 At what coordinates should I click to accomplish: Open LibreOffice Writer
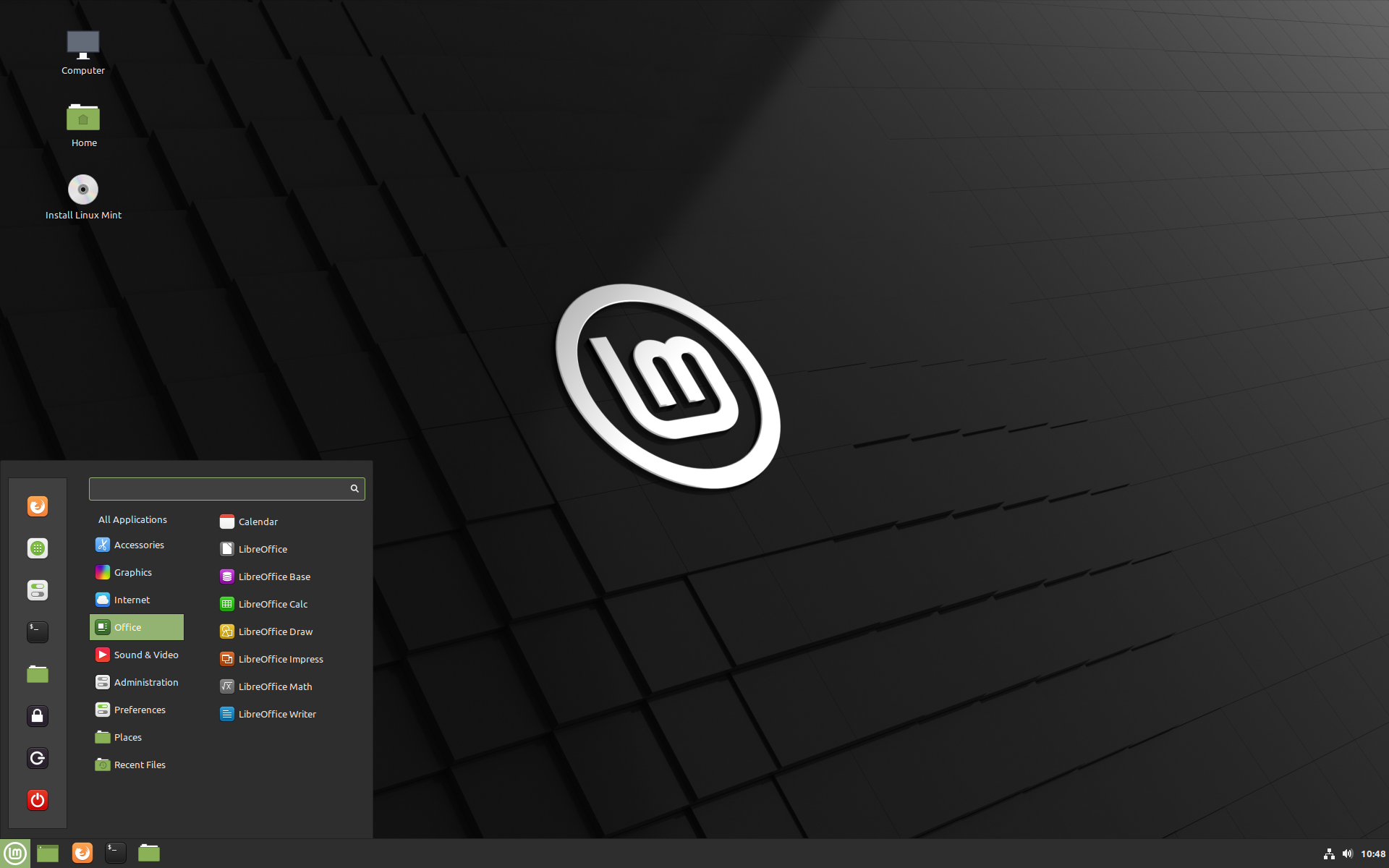(277, 713)
